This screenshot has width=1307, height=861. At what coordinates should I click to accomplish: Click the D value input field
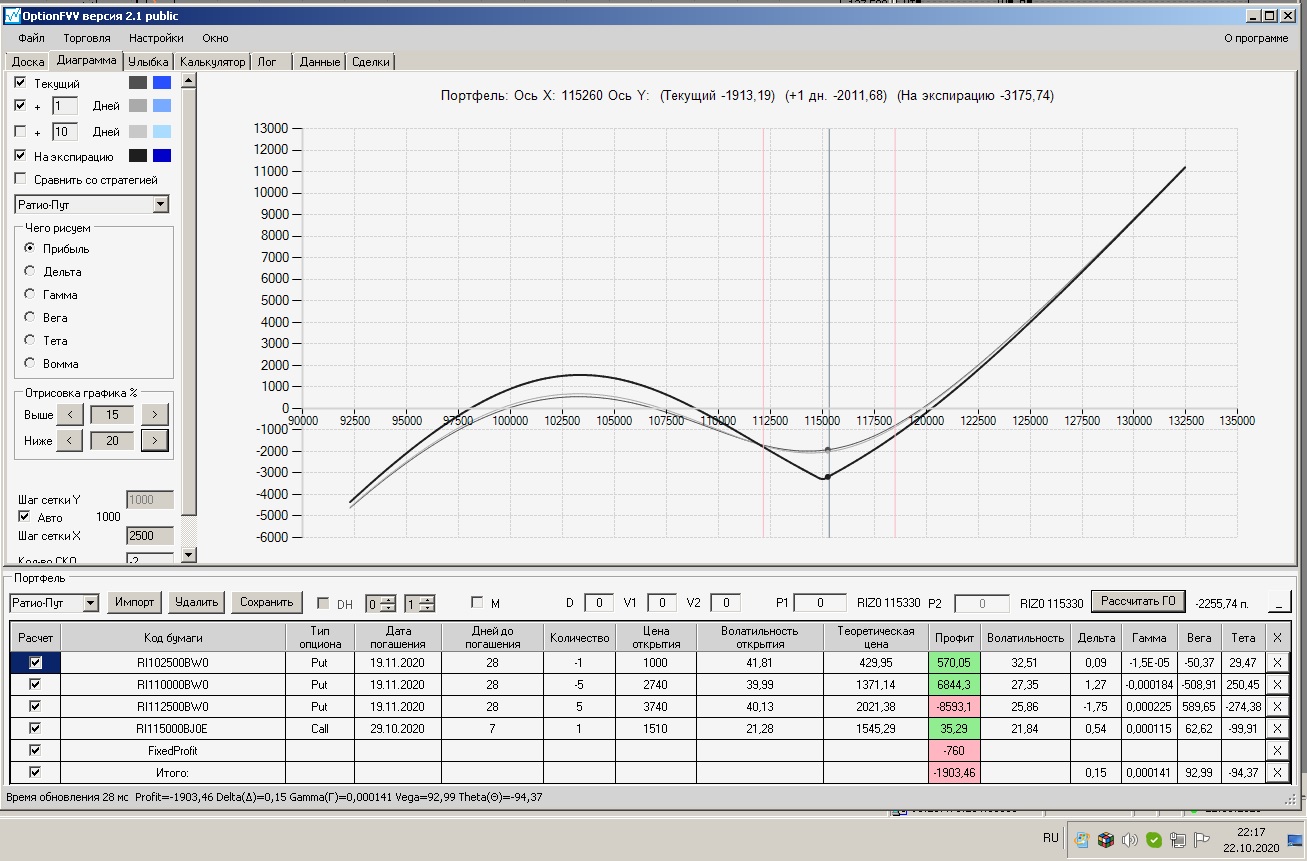coord(599,603)
